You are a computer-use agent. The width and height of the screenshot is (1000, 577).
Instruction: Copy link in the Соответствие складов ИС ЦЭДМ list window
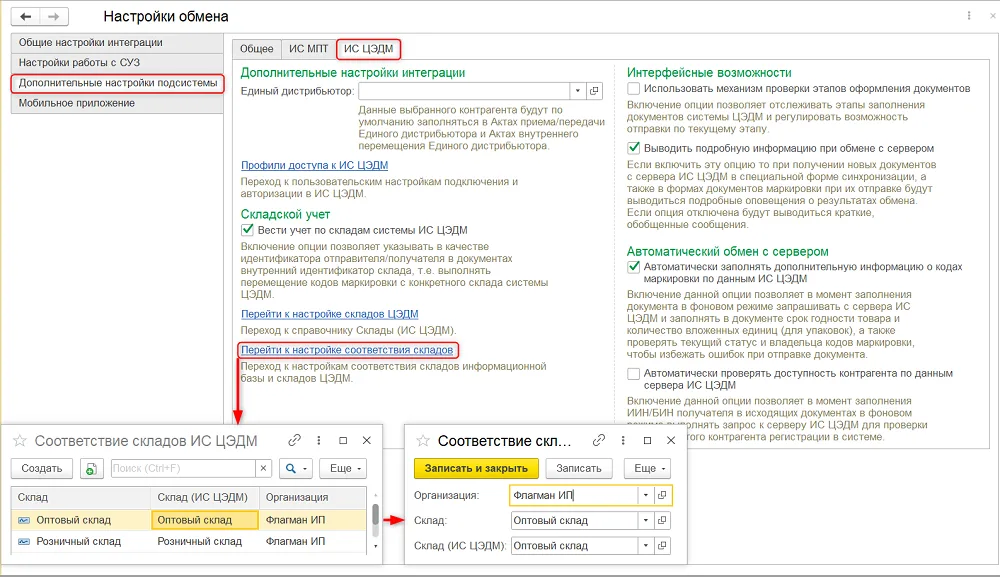coord(294,440)
